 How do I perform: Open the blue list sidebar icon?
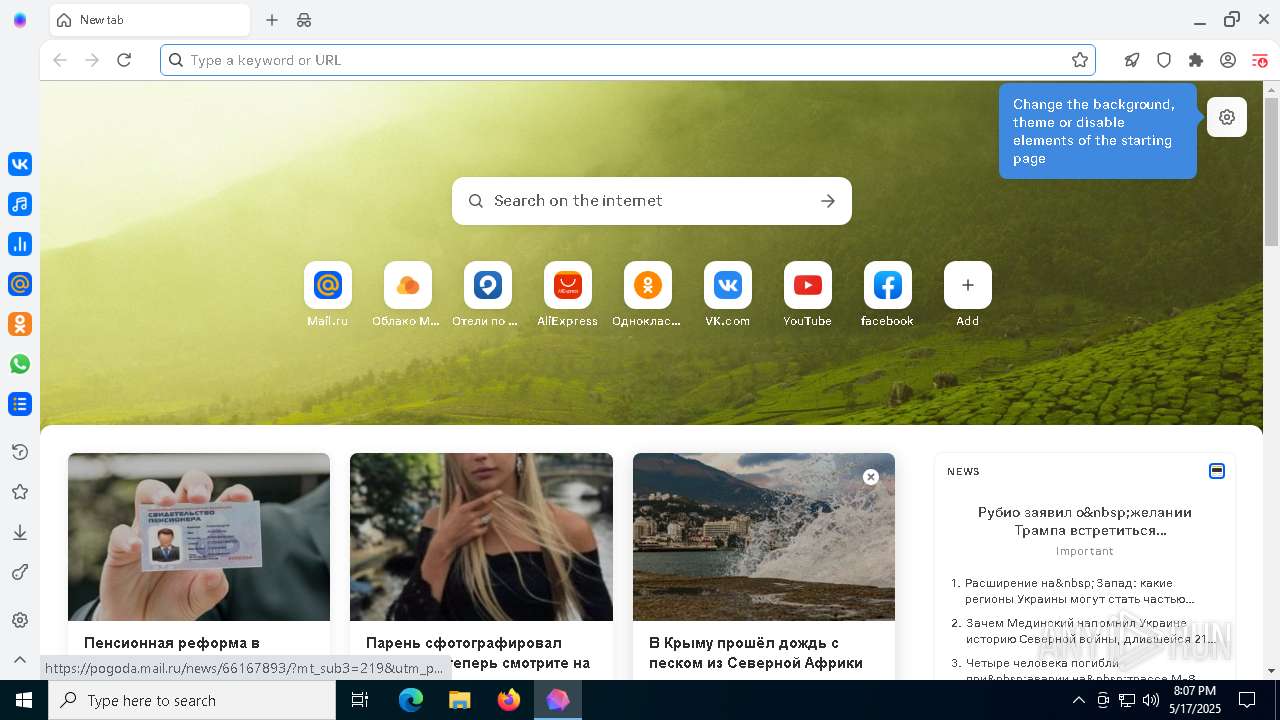click(x=20, y=404)
